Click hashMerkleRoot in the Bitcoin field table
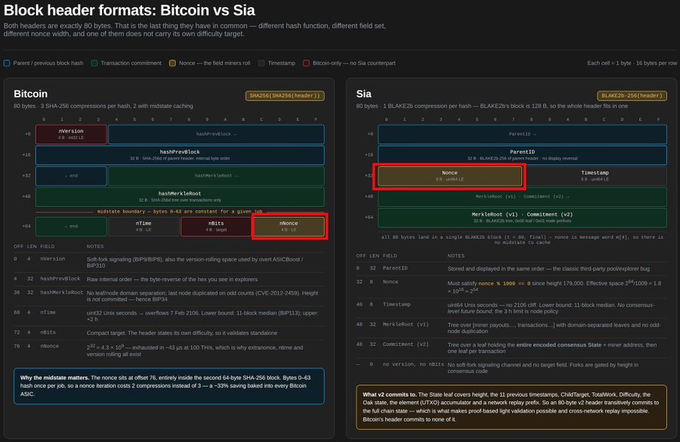Viewport: 680px width, 442px height. pos(61,293)
